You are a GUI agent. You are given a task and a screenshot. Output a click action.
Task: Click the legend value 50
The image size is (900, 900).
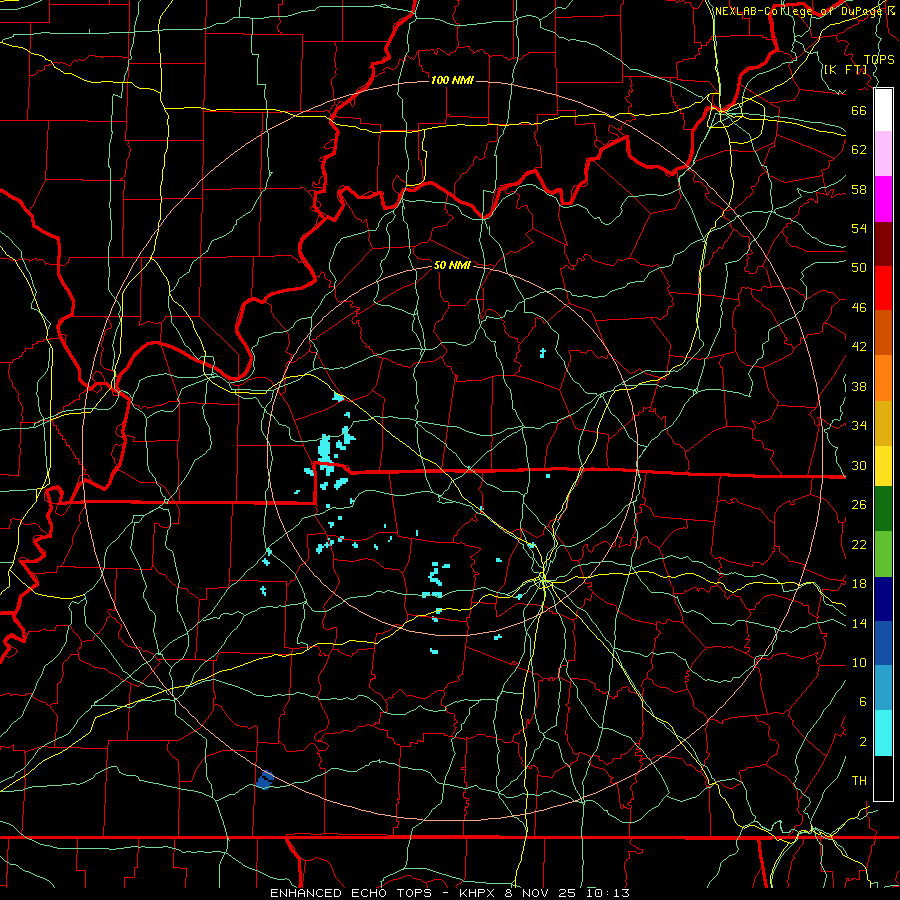pos(859,268)
